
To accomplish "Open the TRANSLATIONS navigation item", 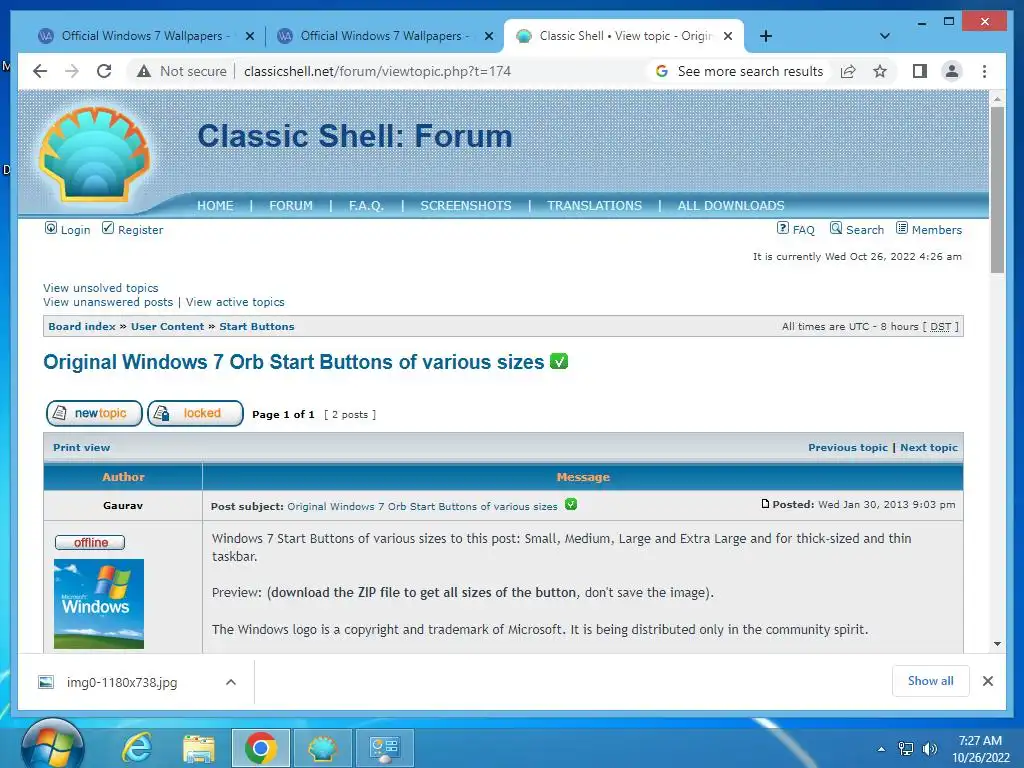I will point(594,206).
